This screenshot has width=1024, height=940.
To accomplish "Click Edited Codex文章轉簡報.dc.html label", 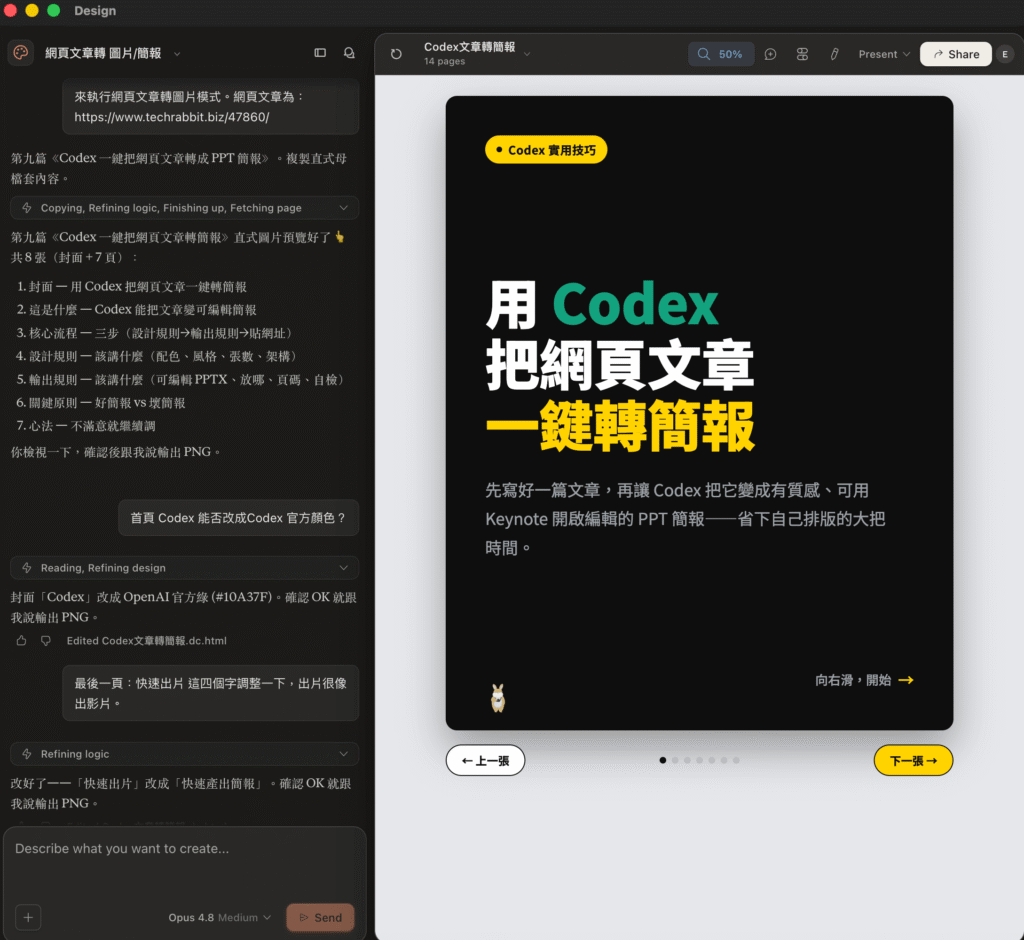I will tap(146, 641).
